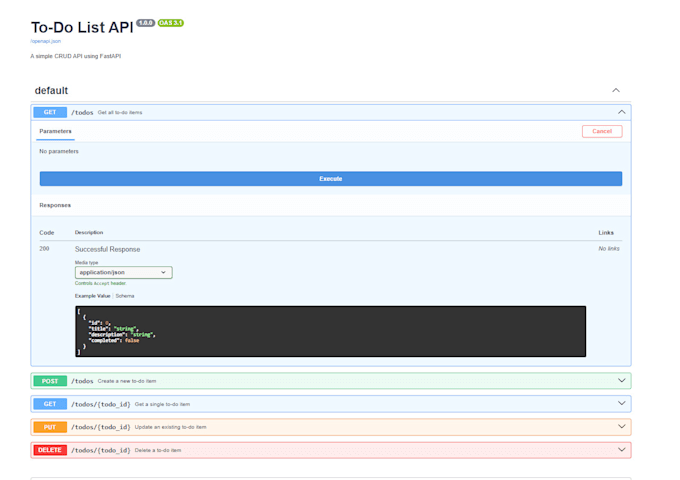
Task: Expand the DELETE /todos/{todo_id} chevron
Action: [621, 449]
